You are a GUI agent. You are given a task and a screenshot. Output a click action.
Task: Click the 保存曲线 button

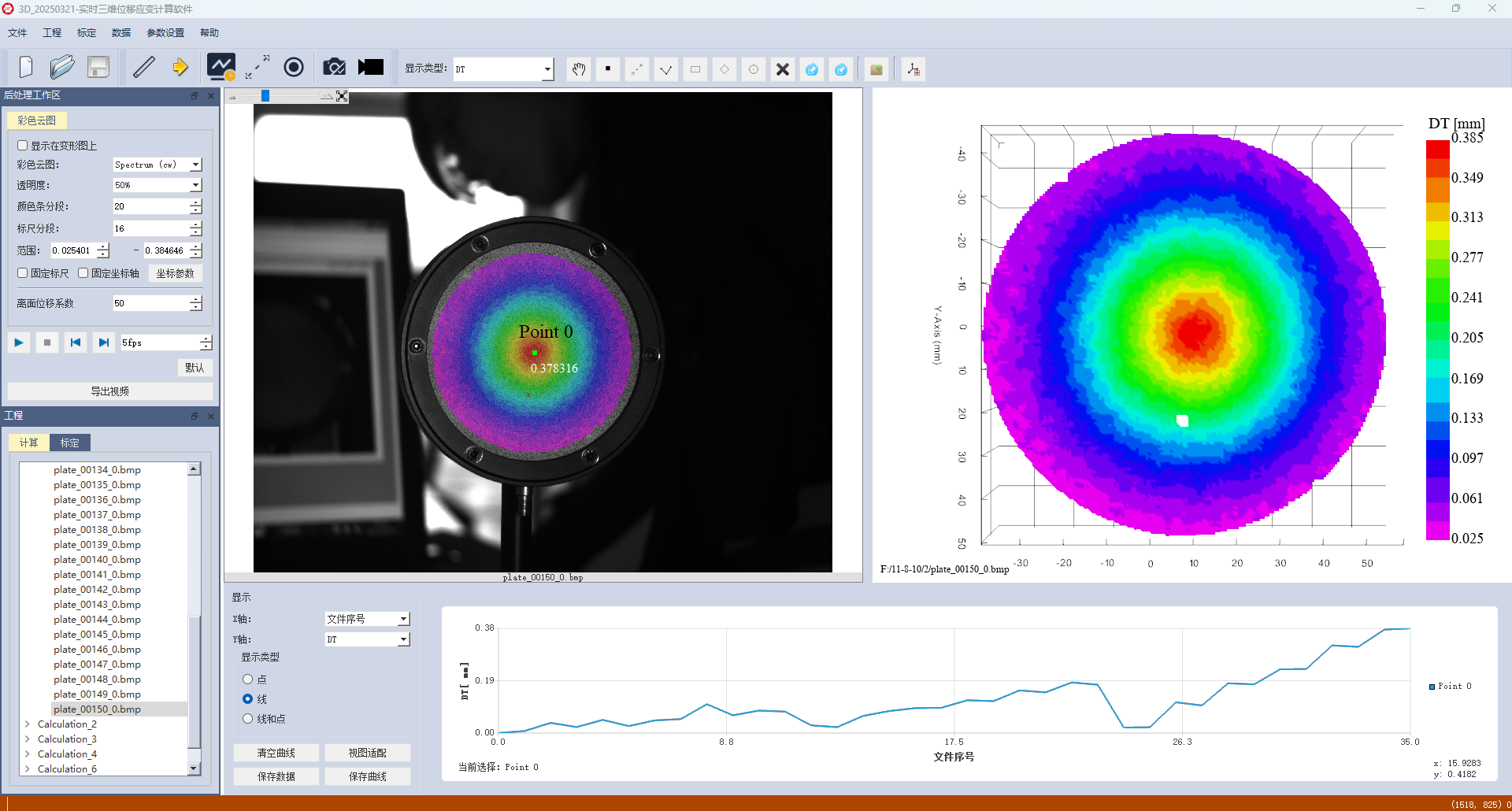[367, 776]
